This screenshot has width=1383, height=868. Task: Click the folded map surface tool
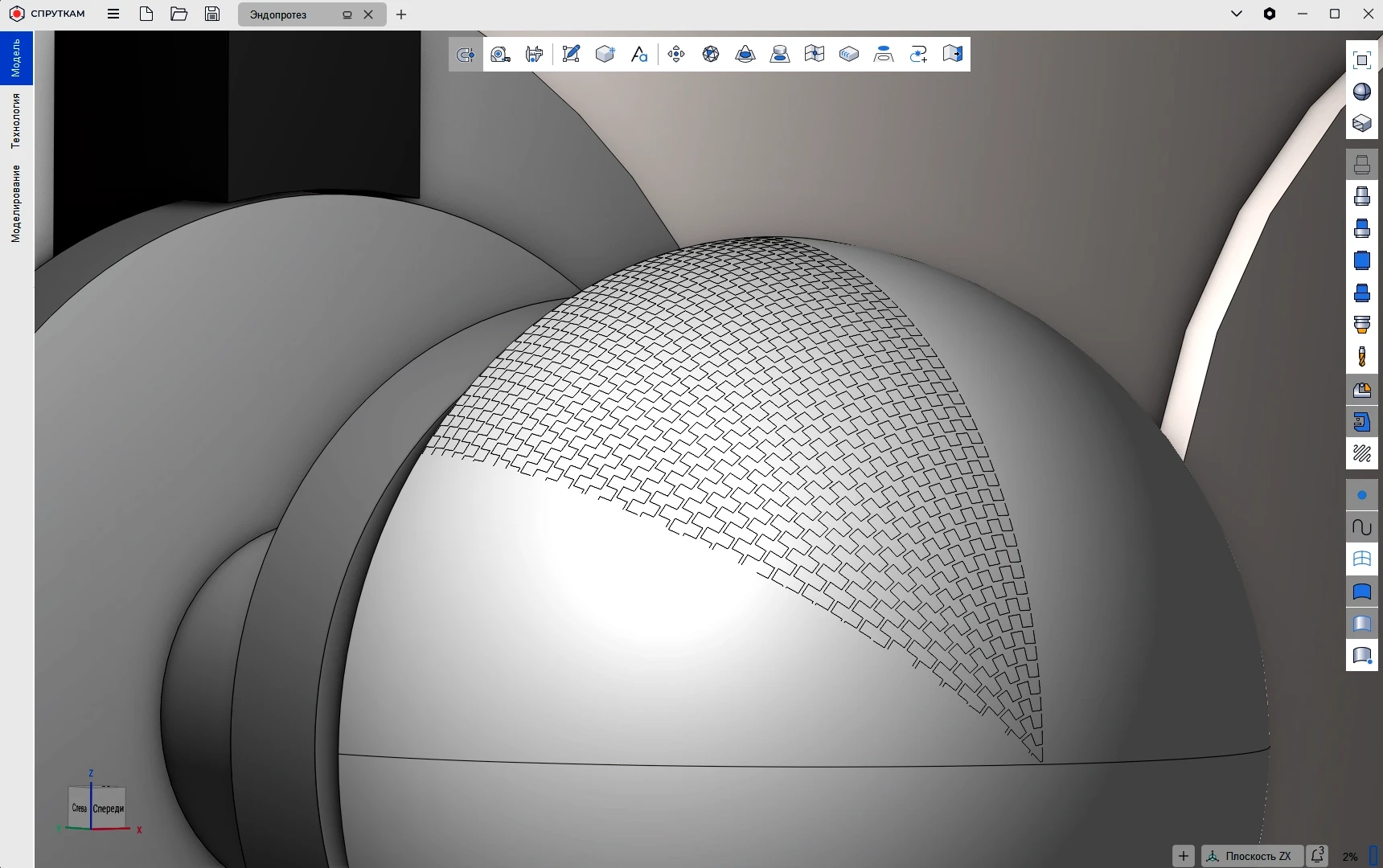tap(815, 54)
